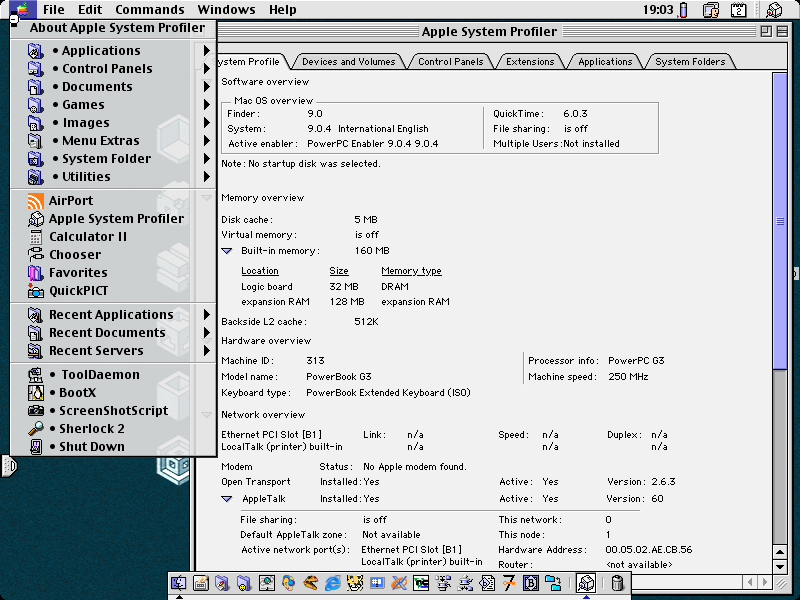
Task: Run ScreenShotScript from the Apple menu
Action: (113, 411)
